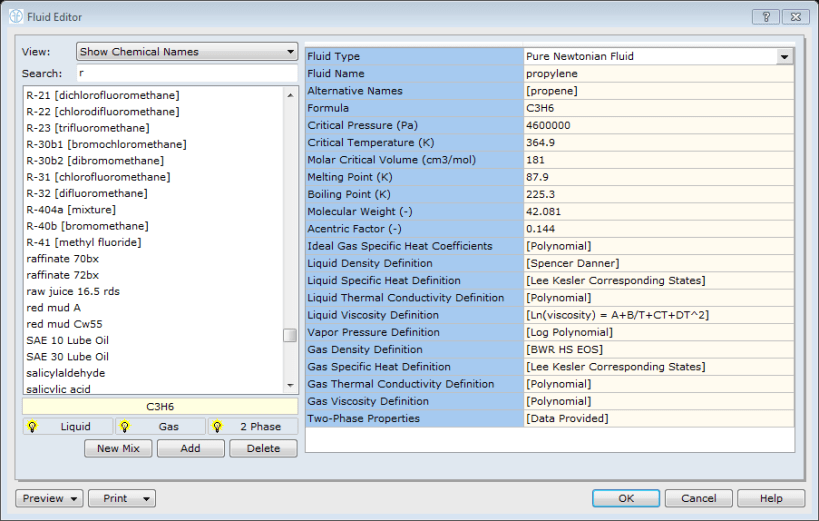Open the Print dropdown button
Image resolution: width=819 pixels, height=521 pixels.
(122, 499)
